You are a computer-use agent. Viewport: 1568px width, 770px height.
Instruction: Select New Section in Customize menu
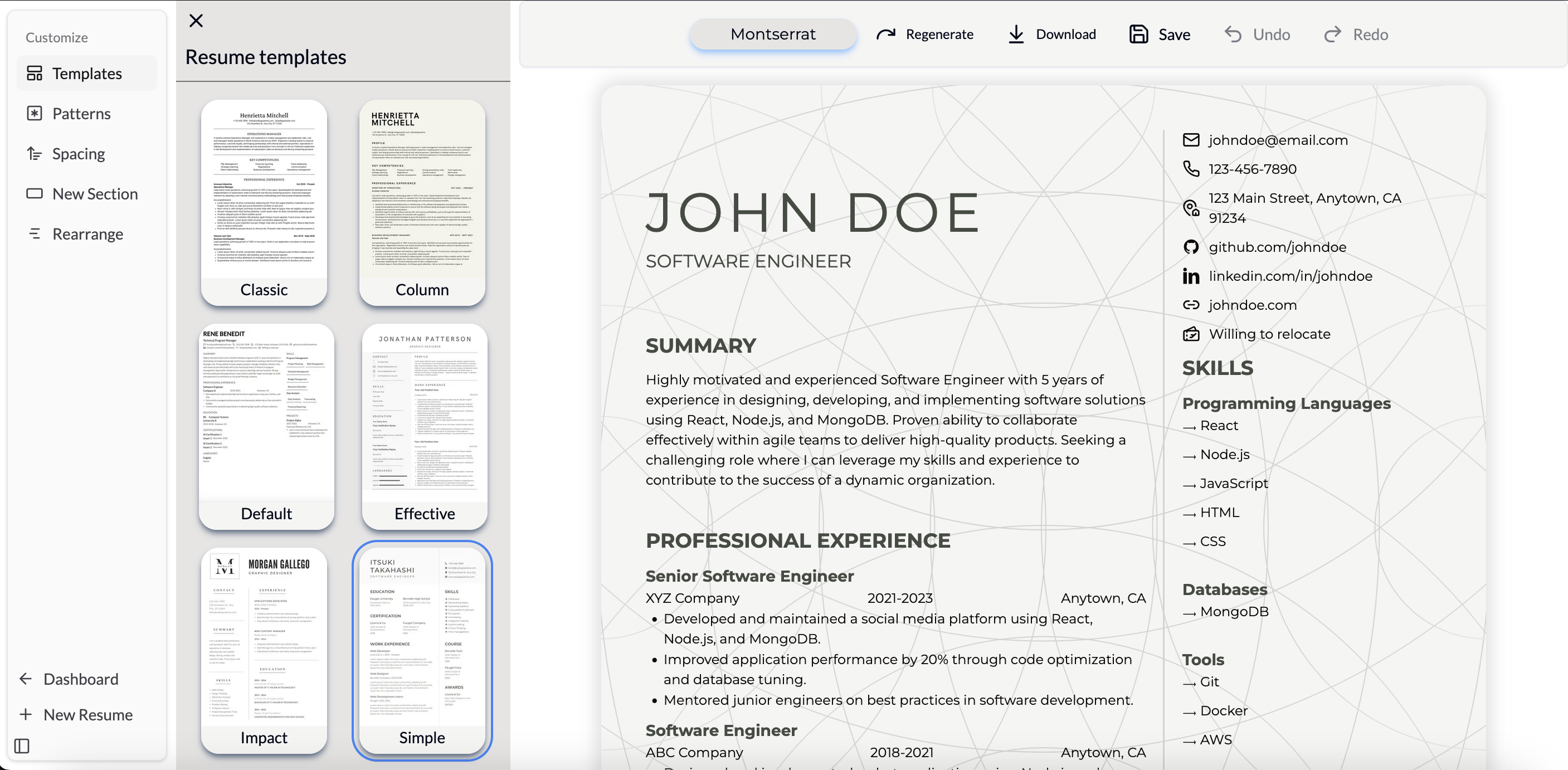[95, 193]
